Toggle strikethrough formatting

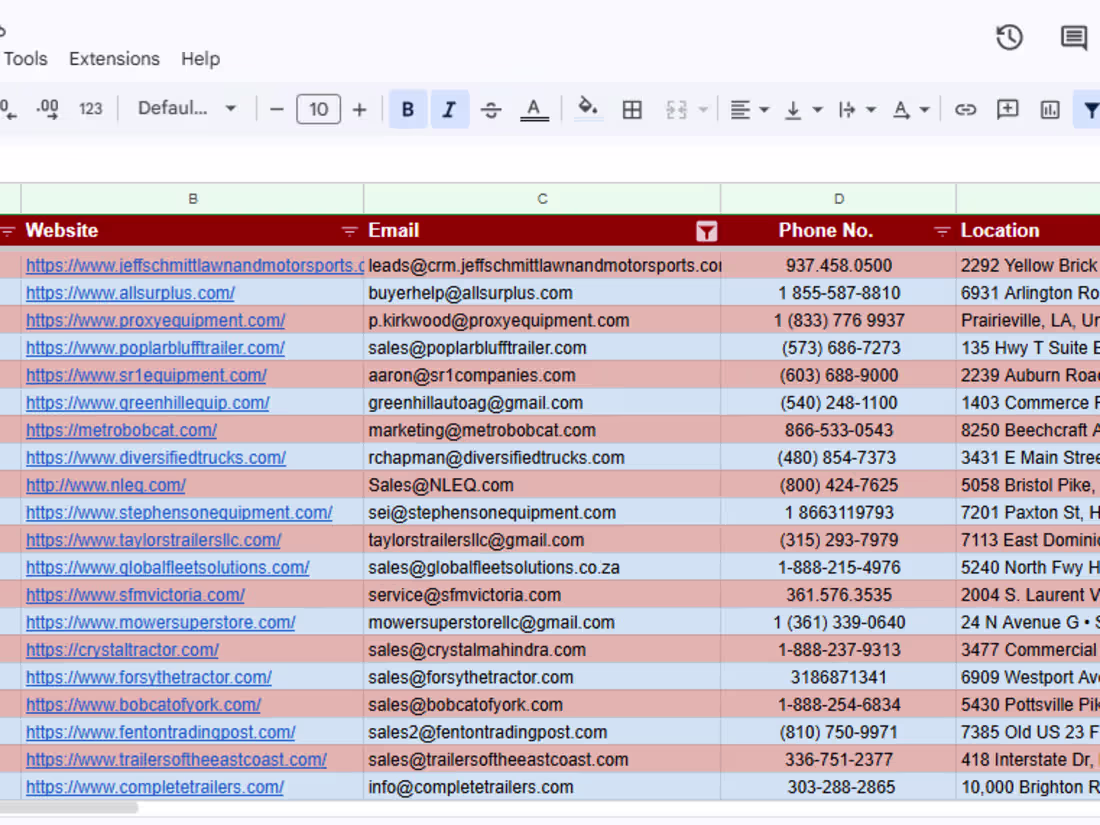[x=491, y=109]
